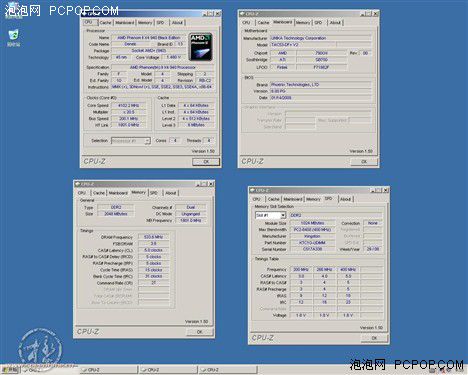Click the Week/Year value field
Image resolution: width=468 pixels, height=375 pixels.
tap(373, 249)
